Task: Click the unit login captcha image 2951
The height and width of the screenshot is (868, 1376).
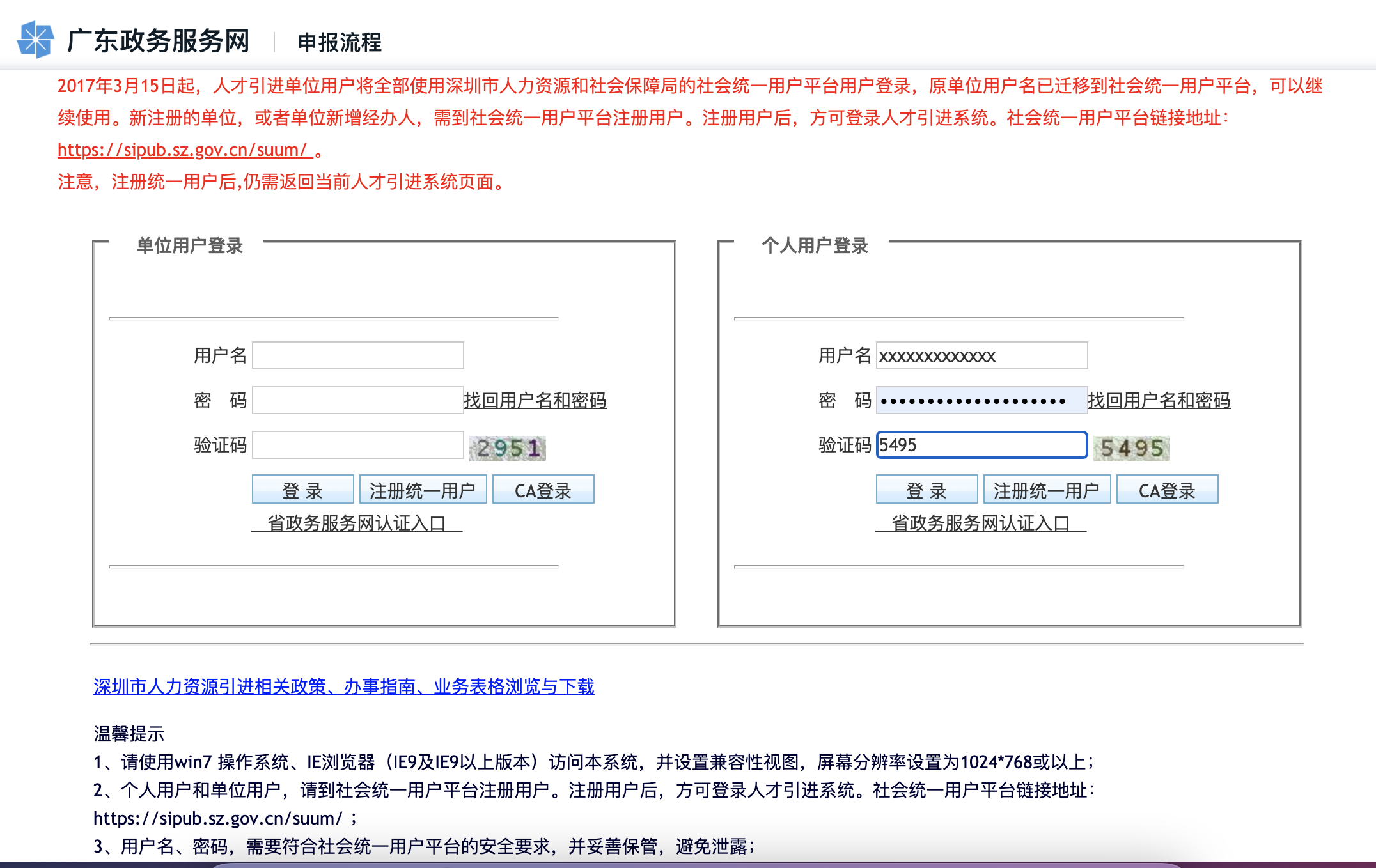Action: 507,446
